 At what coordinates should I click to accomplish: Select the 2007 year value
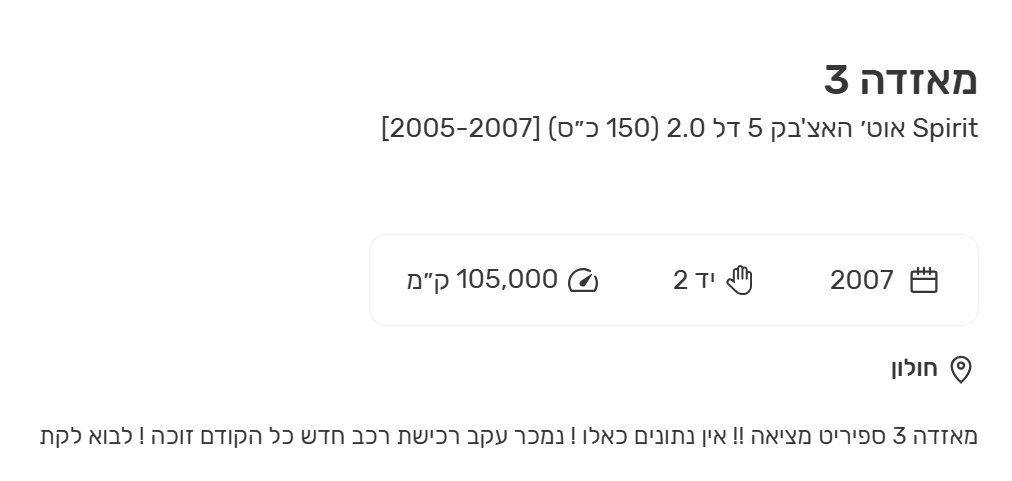click(x=861, y=281)
